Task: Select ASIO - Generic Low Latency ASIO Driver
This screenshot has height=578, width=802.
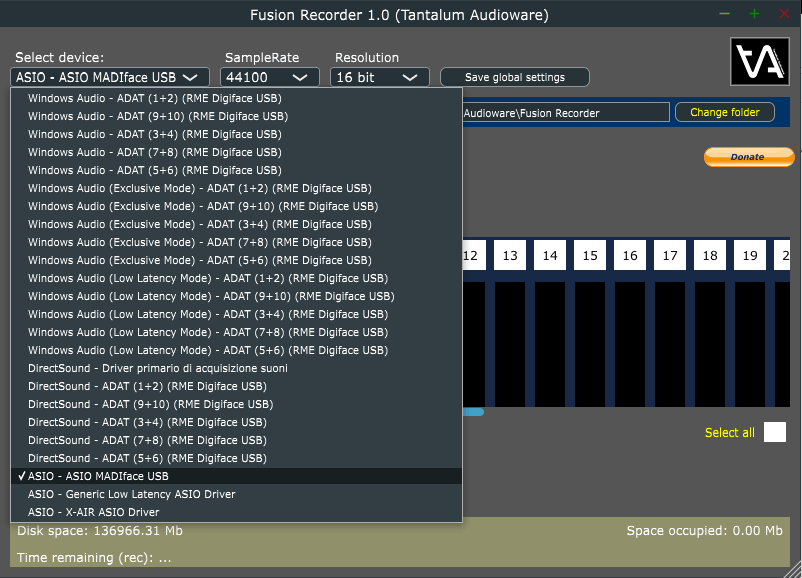Action: point(236,494)
